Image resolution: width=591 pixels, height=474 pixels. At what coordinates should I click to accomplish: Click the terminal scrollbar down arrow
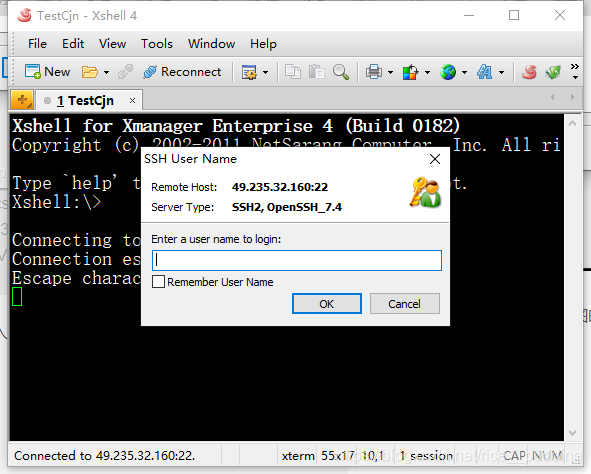pyautogui.click(x=573, y=433)
